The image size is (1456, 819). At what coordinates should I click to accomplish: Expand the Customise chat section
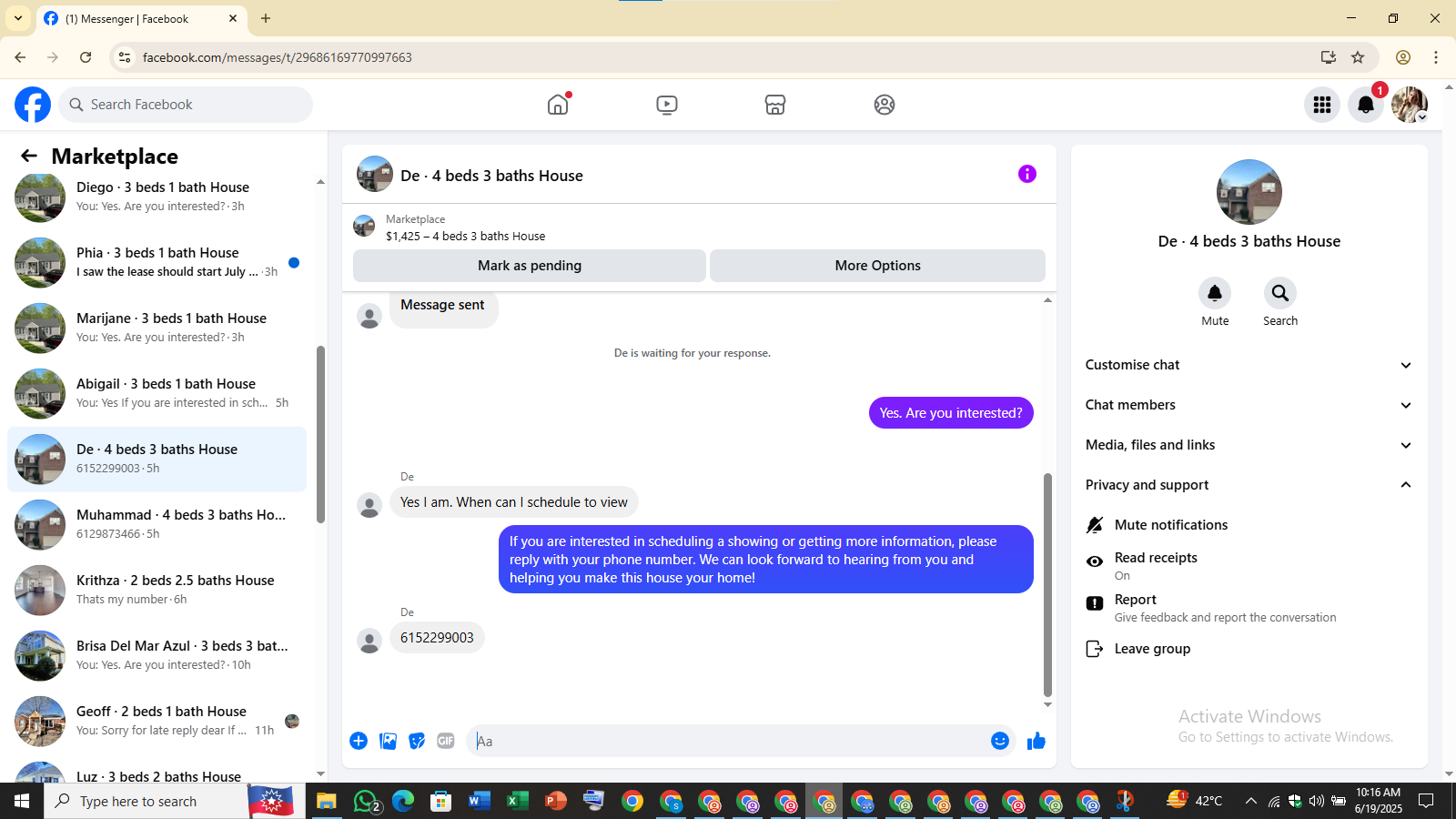(1249, 365)
